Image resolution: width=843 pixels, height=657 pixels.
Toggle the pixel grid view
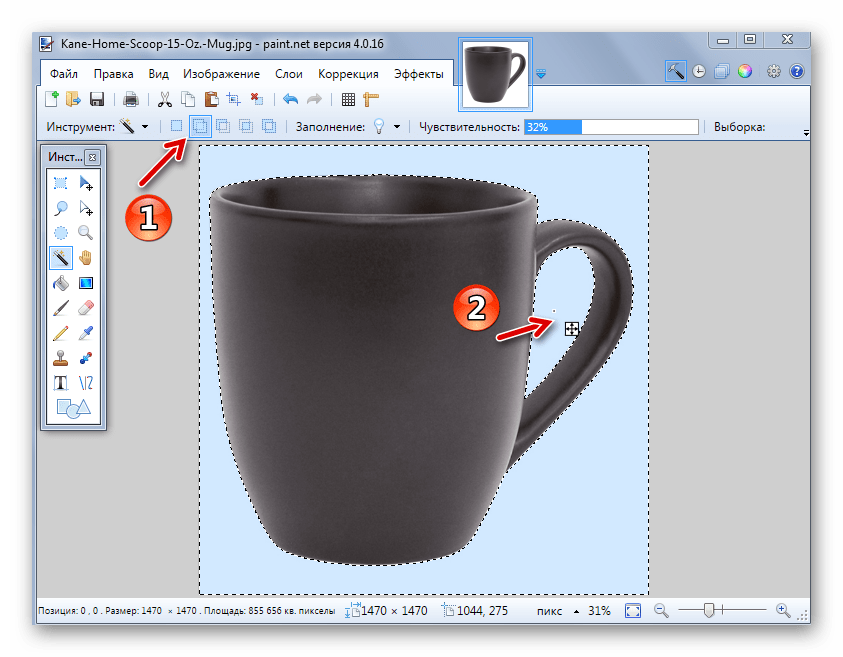tap(348, 99)
